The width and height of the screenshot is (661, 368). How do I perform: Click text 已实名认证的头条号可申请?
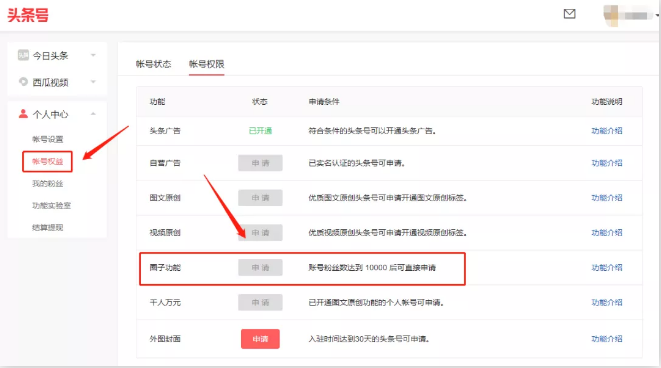tap(357, 163)
